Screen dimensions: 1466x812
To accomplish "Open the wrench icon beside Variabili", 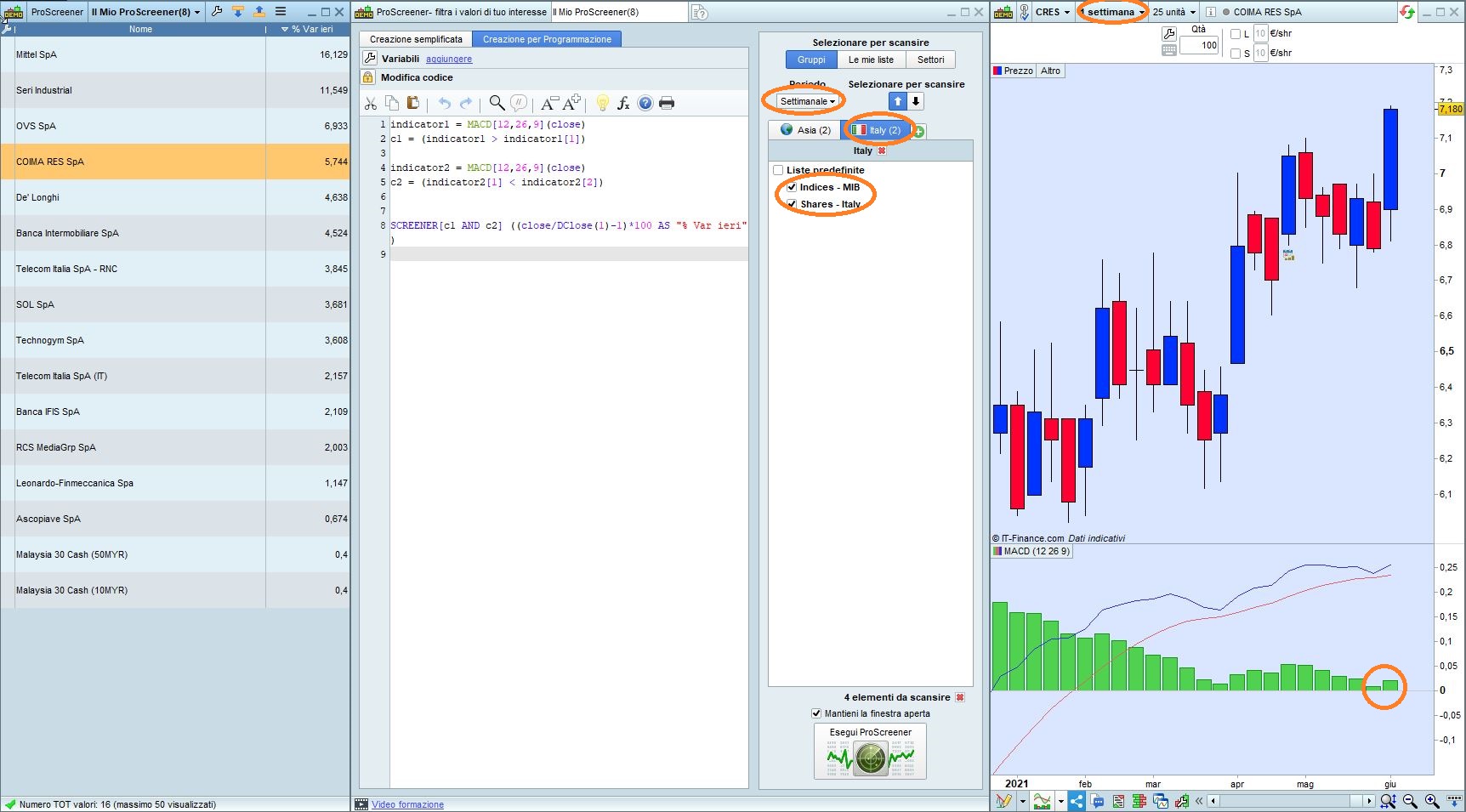I will [x=370, y=58].
